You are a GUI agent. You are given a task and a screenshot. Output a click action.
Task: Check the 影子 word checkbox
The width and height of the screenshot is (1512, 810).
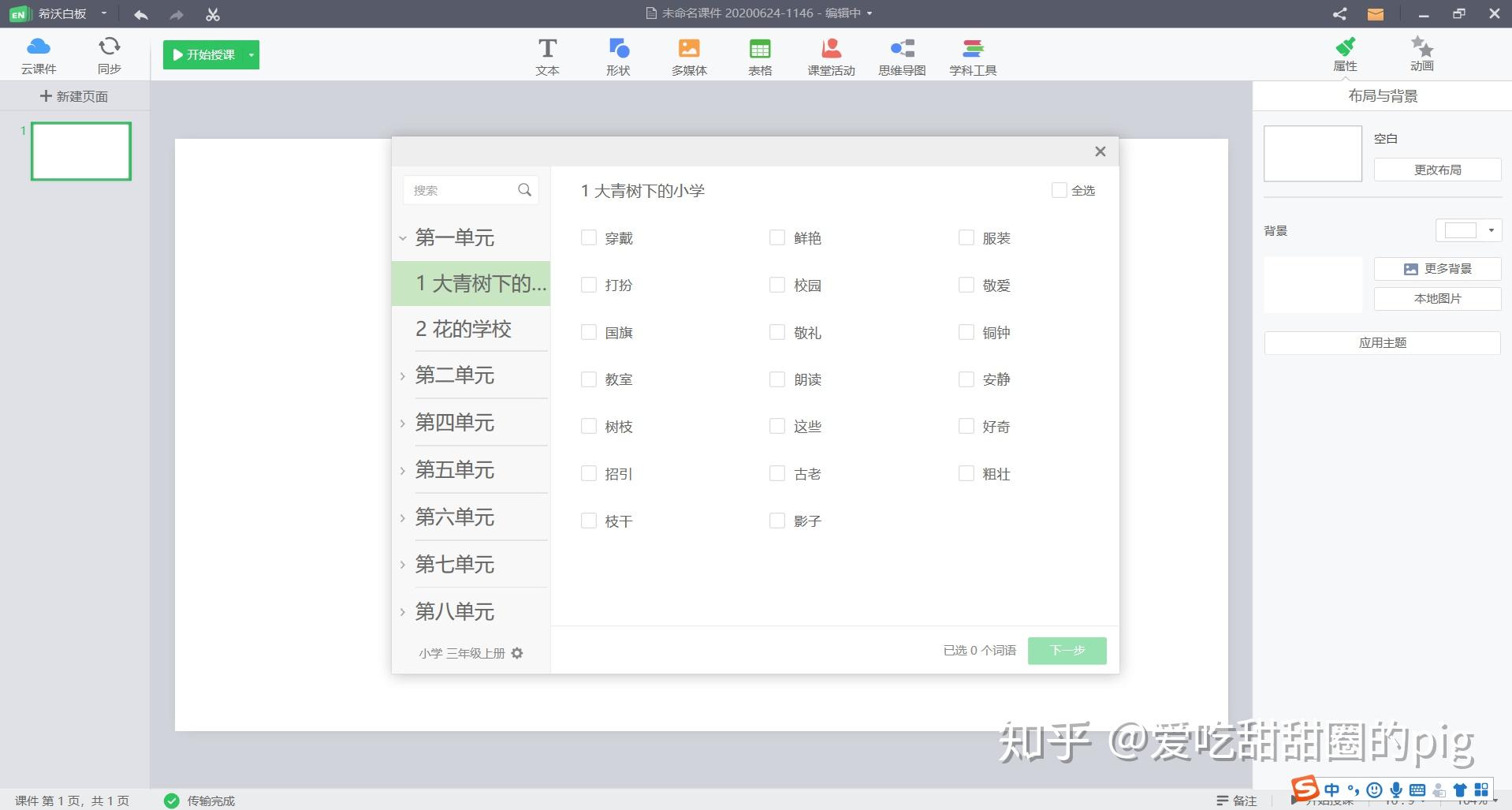click(x=777, y=521)
